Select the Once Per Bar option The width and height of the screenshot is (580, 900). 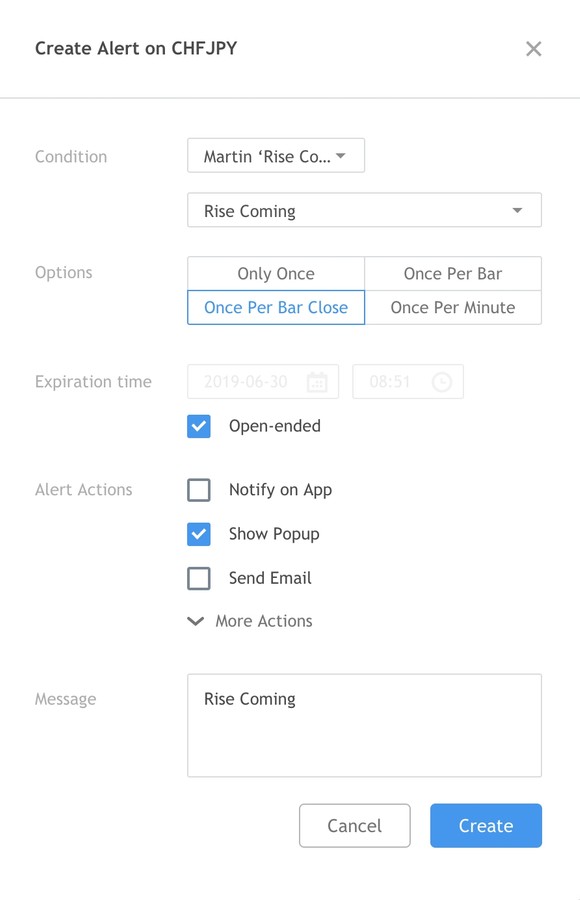coord(453,274)
